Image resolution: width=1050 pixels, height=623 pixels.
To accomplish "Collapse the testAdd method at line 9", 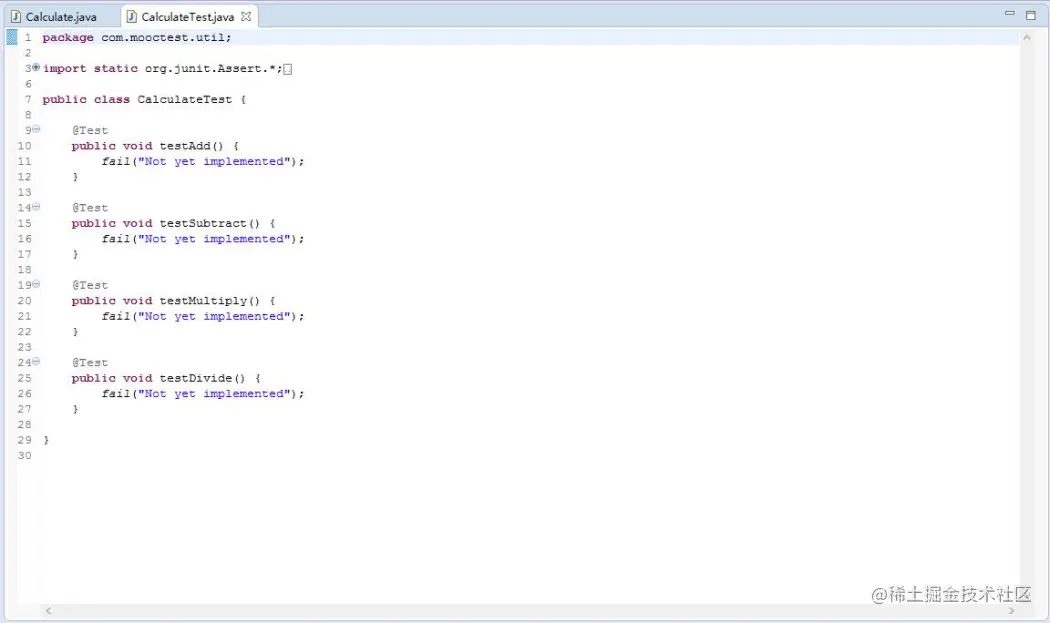I will tap(36, 129).
